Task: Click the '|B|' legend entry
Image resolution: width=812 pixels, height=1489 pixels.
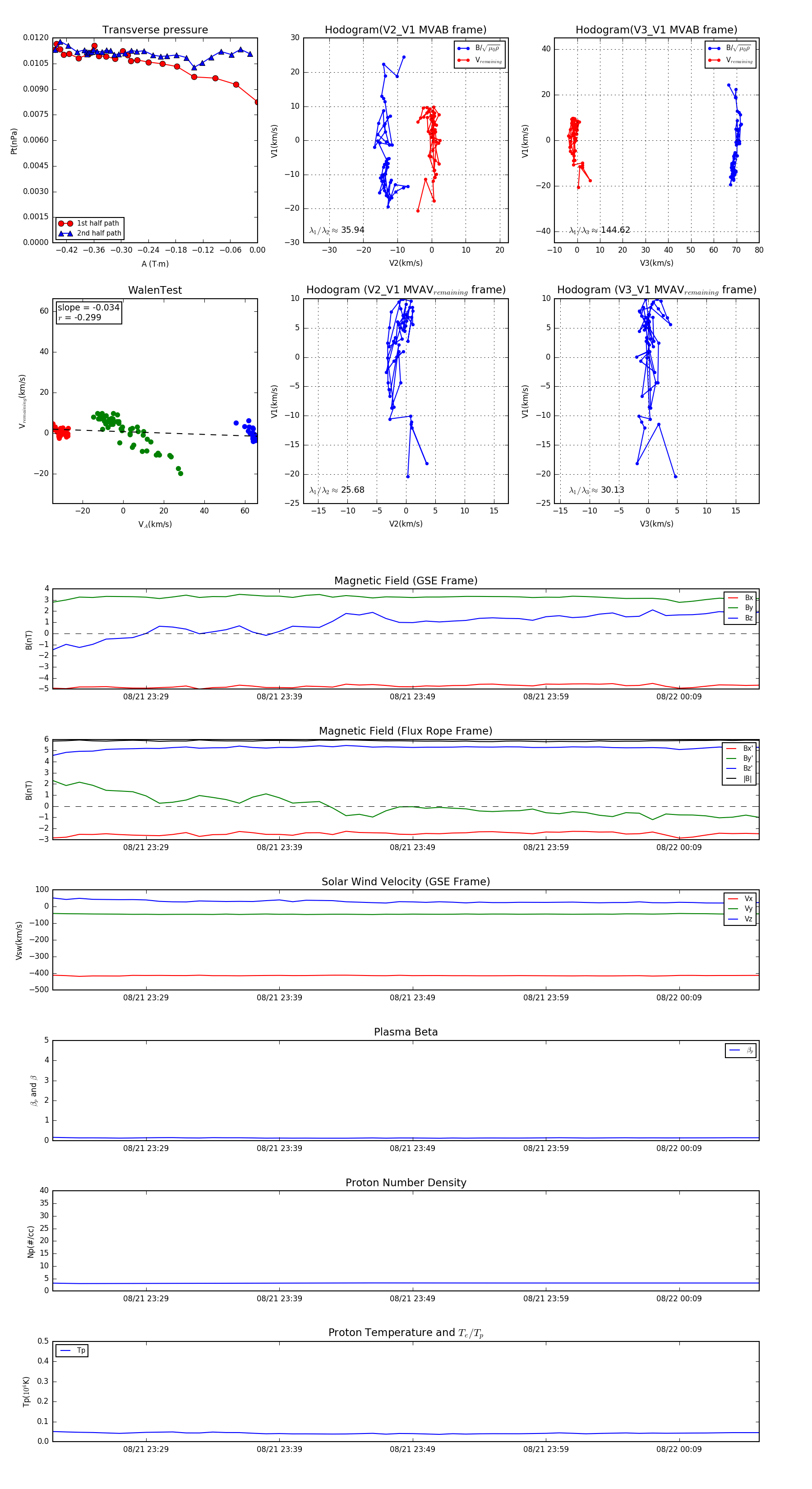Action: 740,779
